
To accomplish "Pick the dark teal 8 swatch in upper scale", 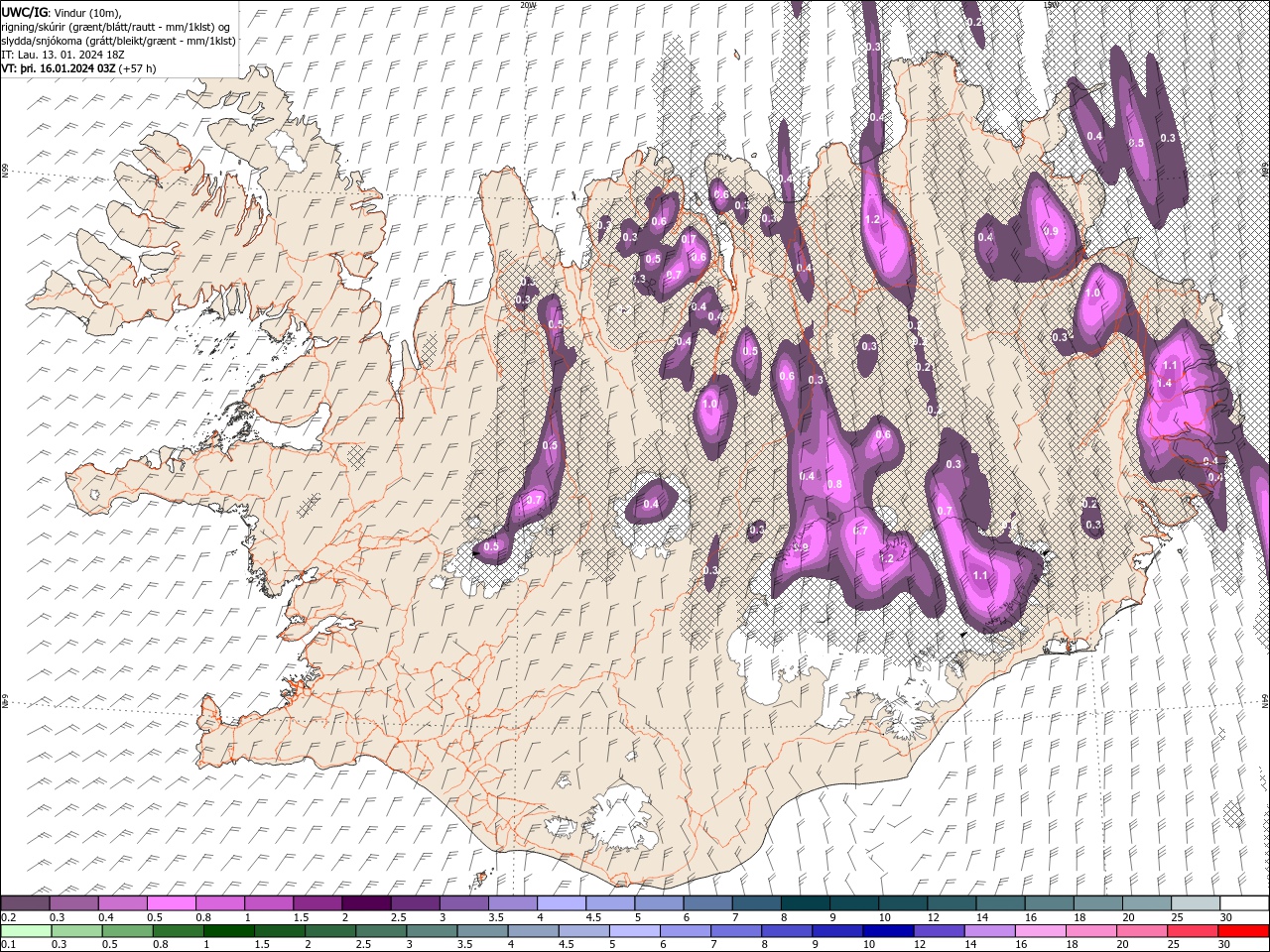I will [806, 902].
